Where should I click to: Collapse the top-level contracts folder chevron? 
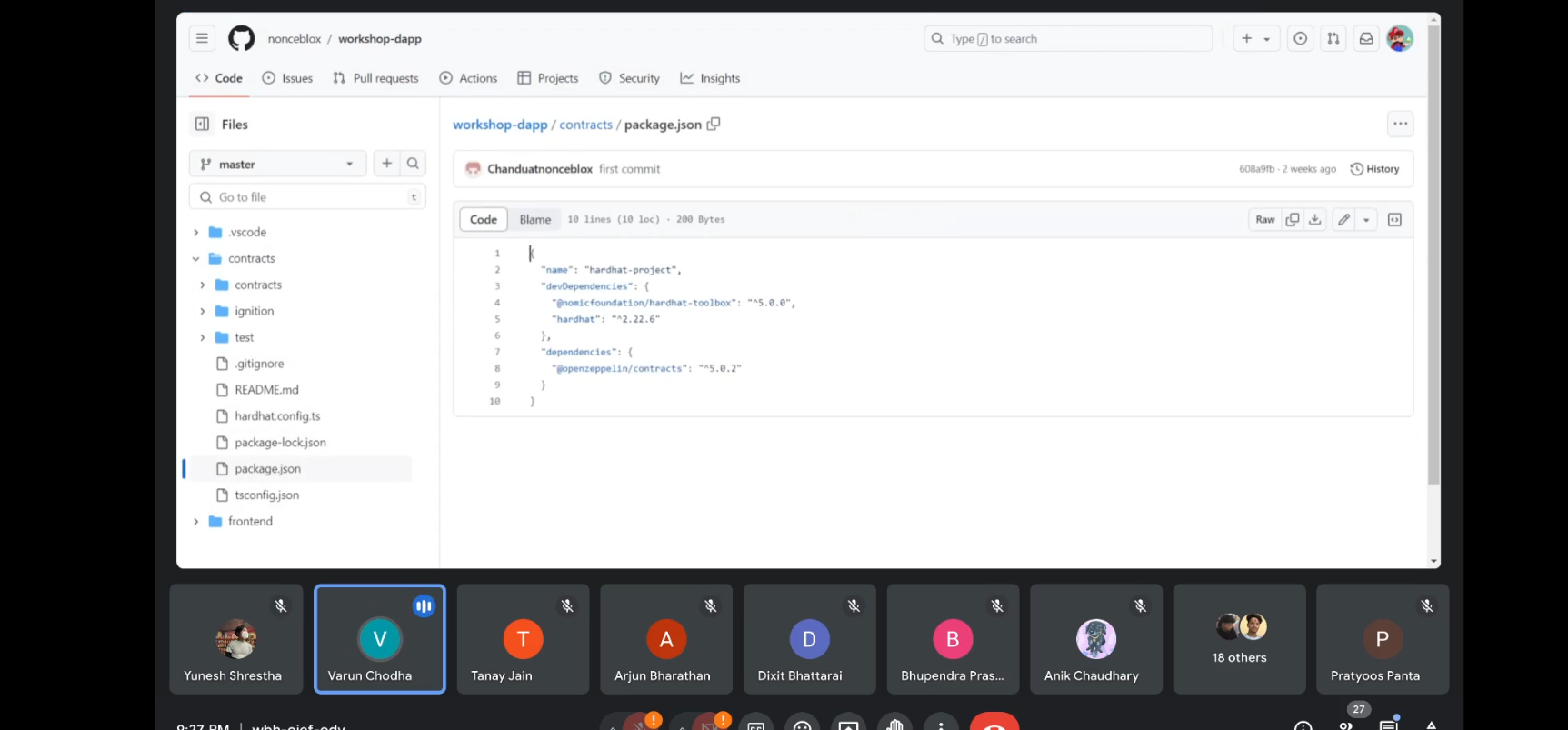(196, 259)
